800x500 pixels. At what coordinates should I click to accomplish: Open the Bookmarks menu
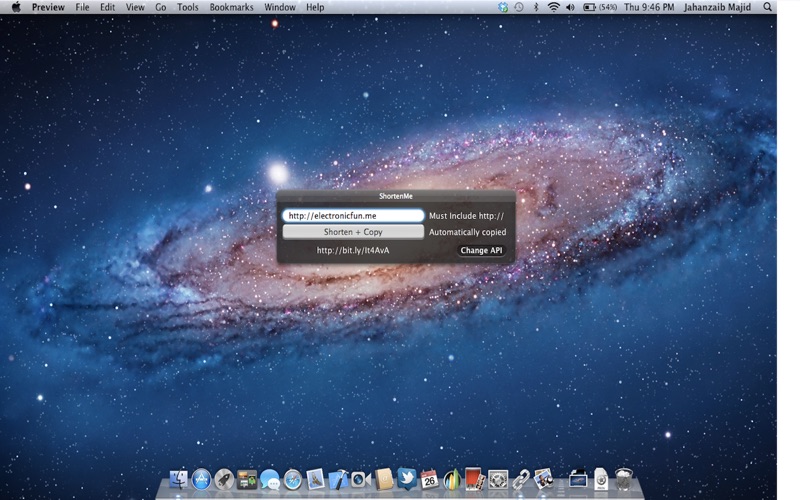click(231, 7)
